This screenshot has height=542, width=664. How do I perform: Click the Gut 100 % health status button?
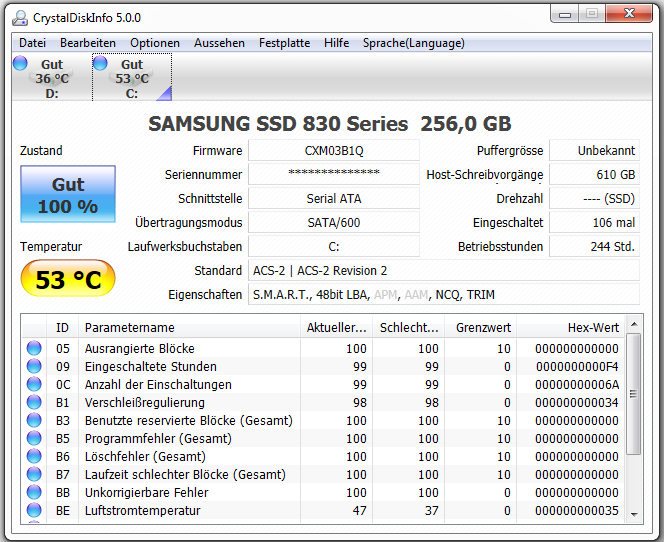[x=68, y=194]
